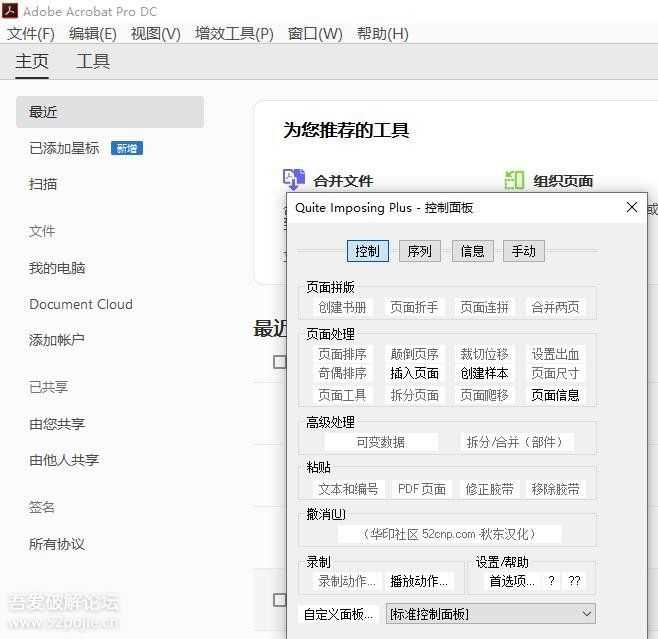The width and height of the screenshot is (658, 639).
Task: Click 添加帐户 in the sidebar
Action: click(57, 339)
